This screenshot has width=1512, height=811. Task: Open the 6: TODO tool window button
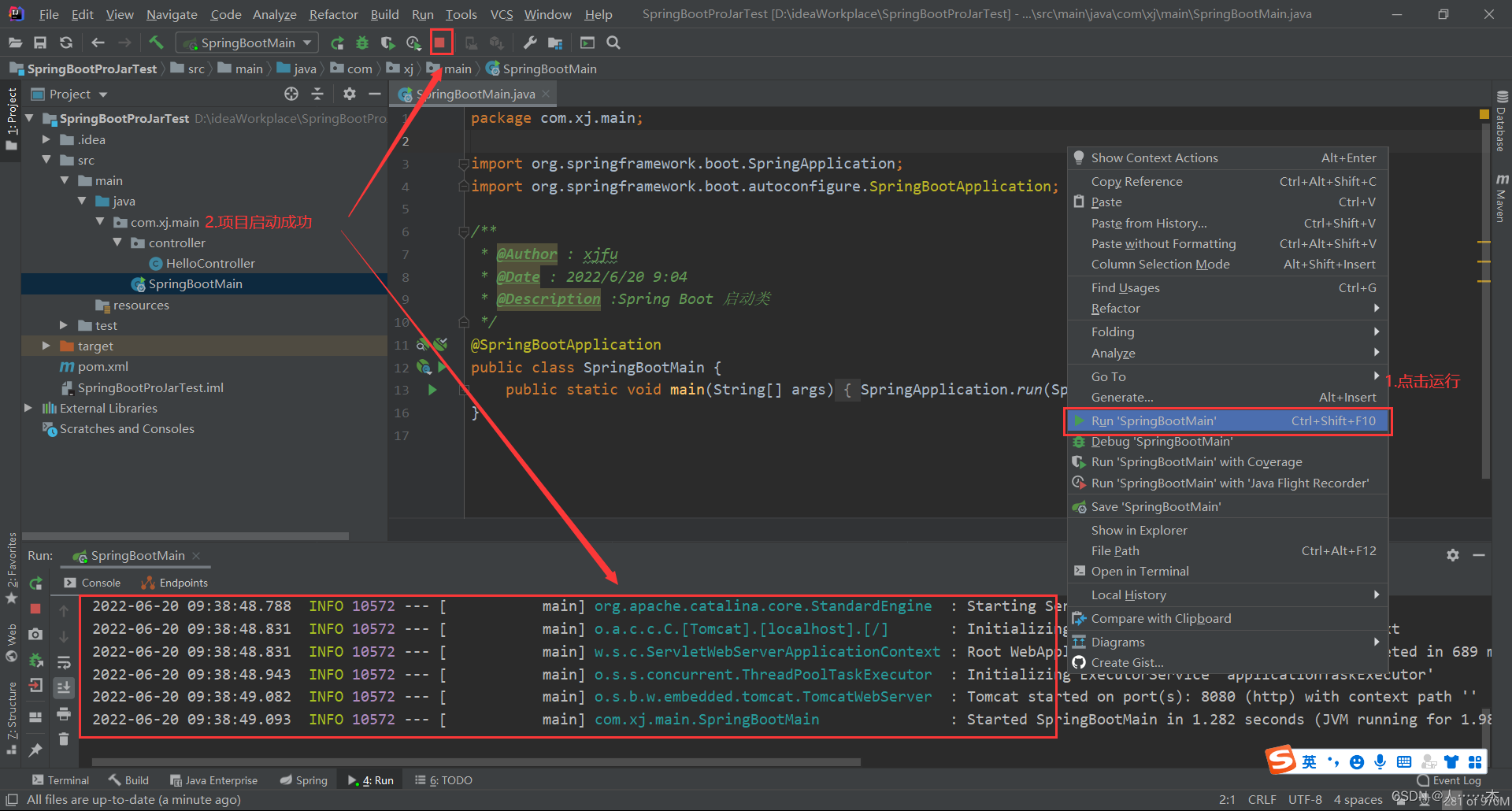point(443,780)
